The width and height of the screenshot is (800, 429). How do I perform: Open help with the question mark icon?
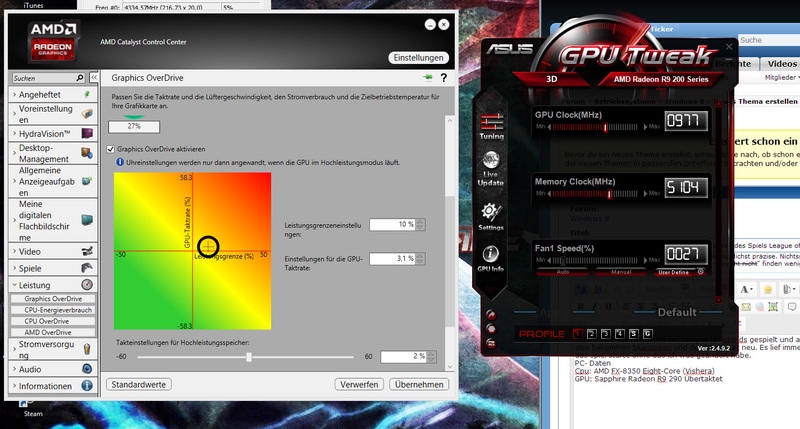(444, 78)
